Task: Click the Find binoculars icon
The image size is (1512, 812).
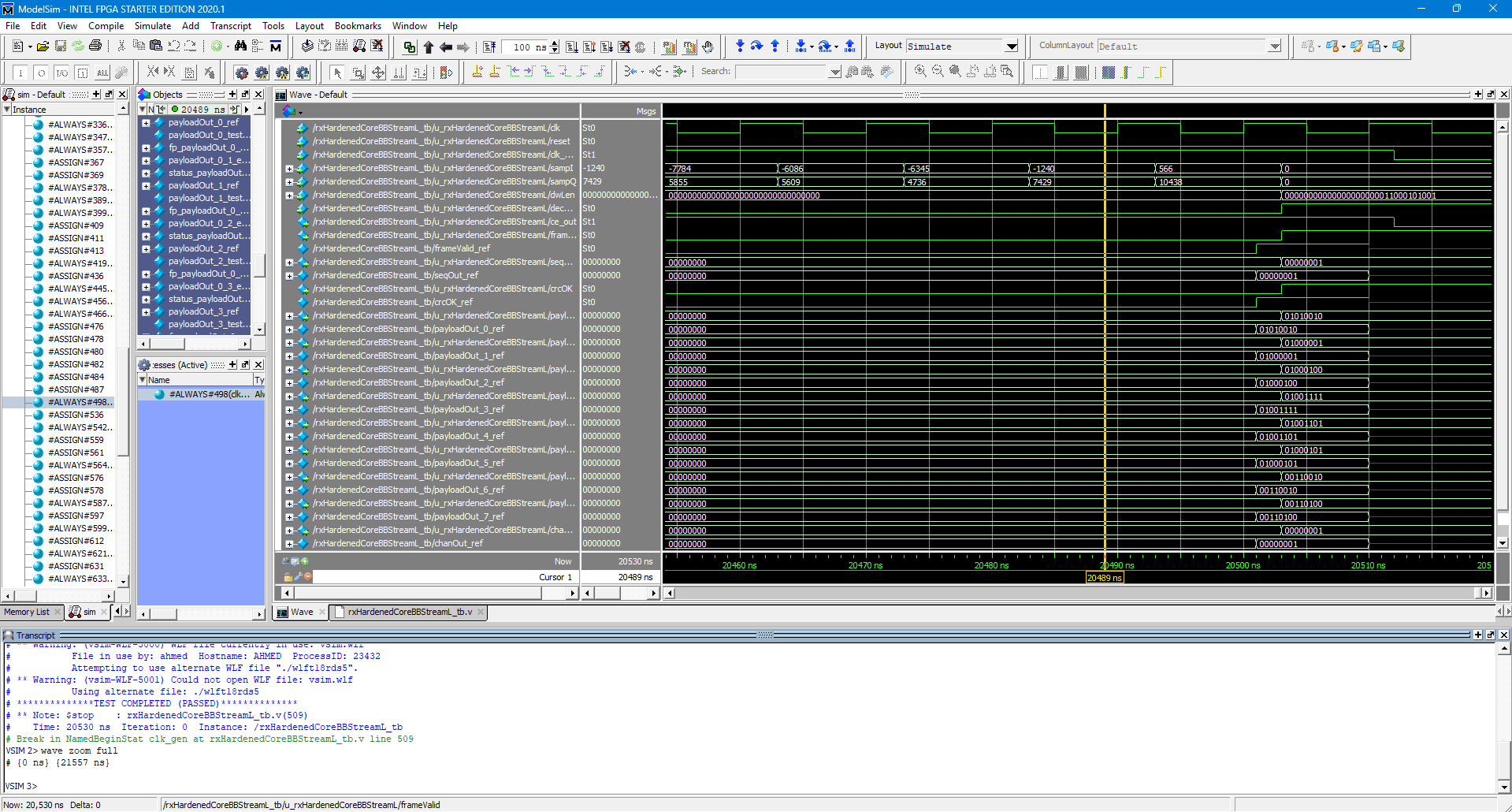Action: coord(241,47)
